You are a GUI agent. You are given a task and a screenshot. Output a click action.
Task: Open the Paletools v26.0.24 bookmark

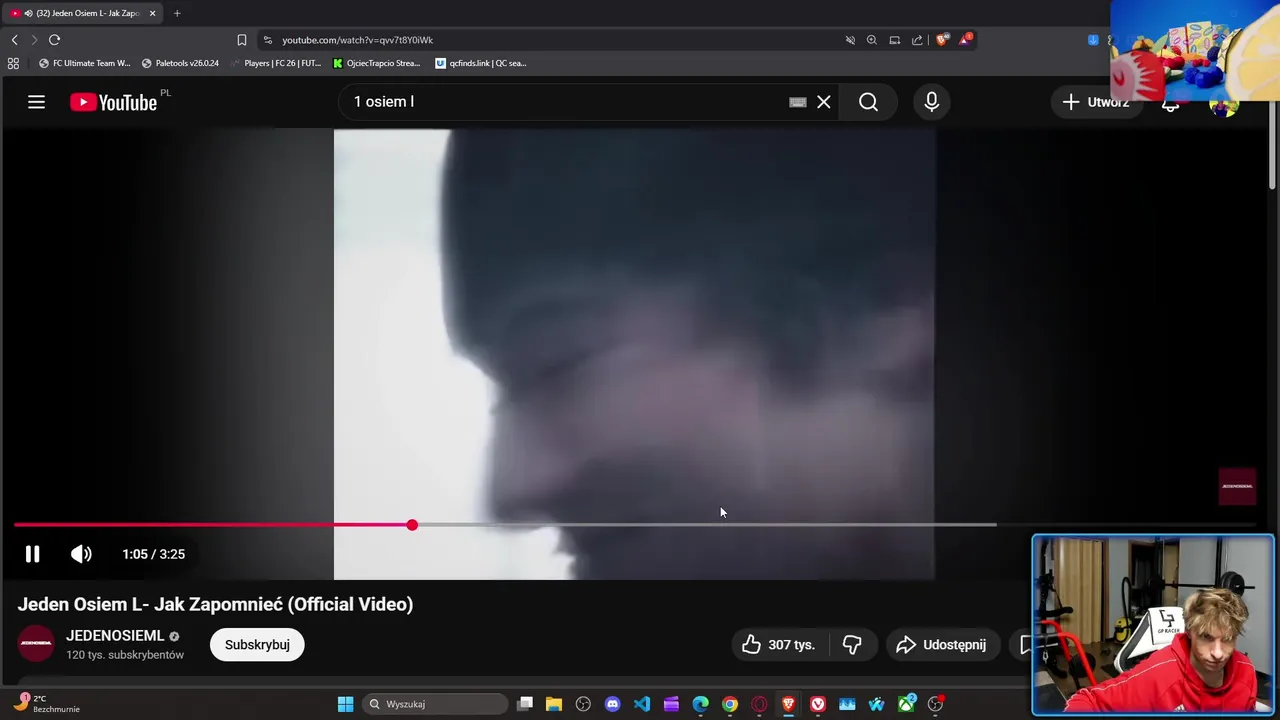[x=180, y=63]
